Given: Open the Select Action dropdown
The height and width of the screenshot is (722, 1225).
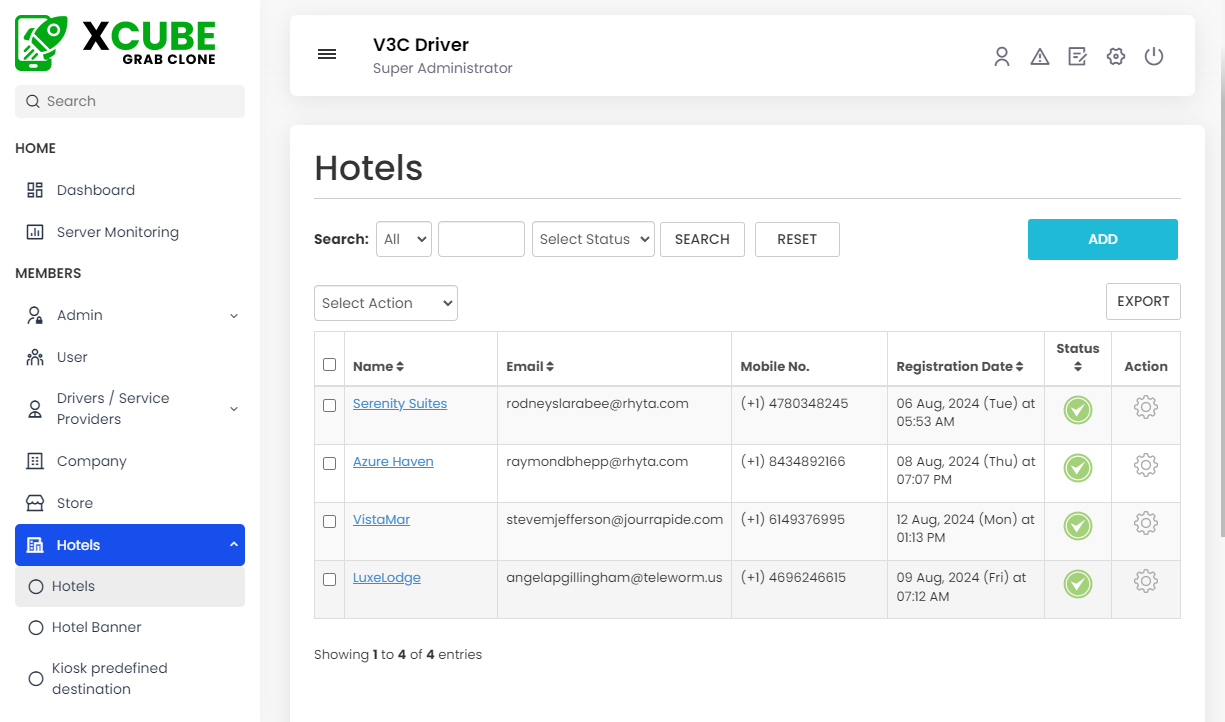Looking at the screenshot, I should pos(385,303).
